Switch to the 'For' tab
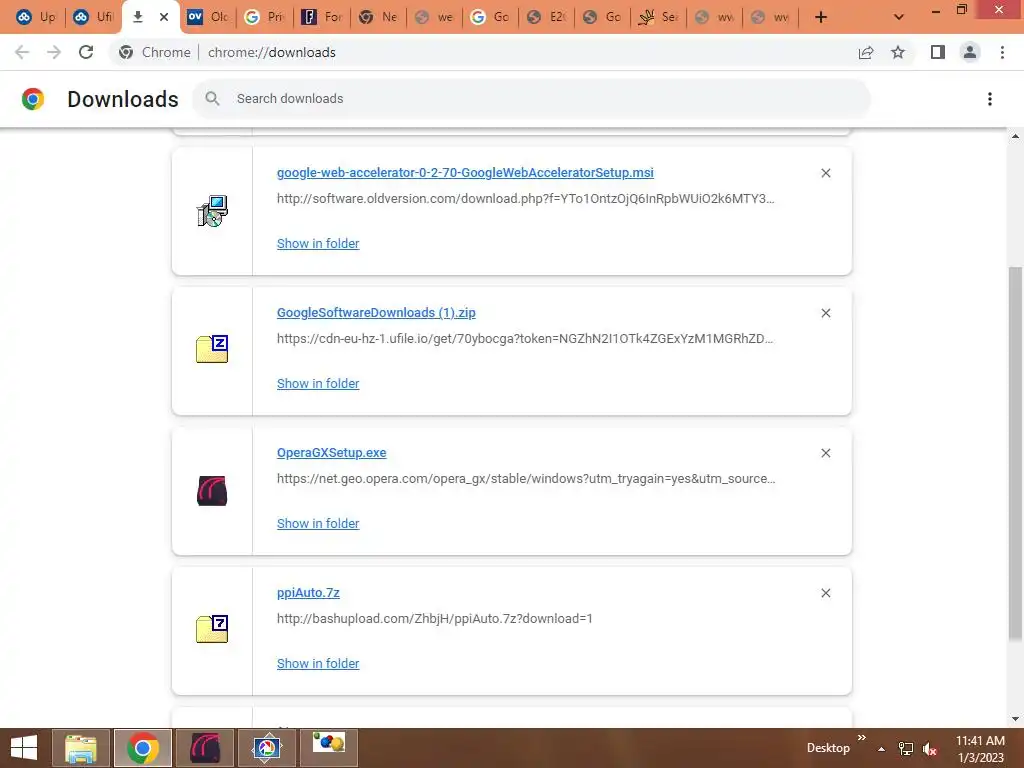This screenshot has height=768, width=1024. click(321, 17)
